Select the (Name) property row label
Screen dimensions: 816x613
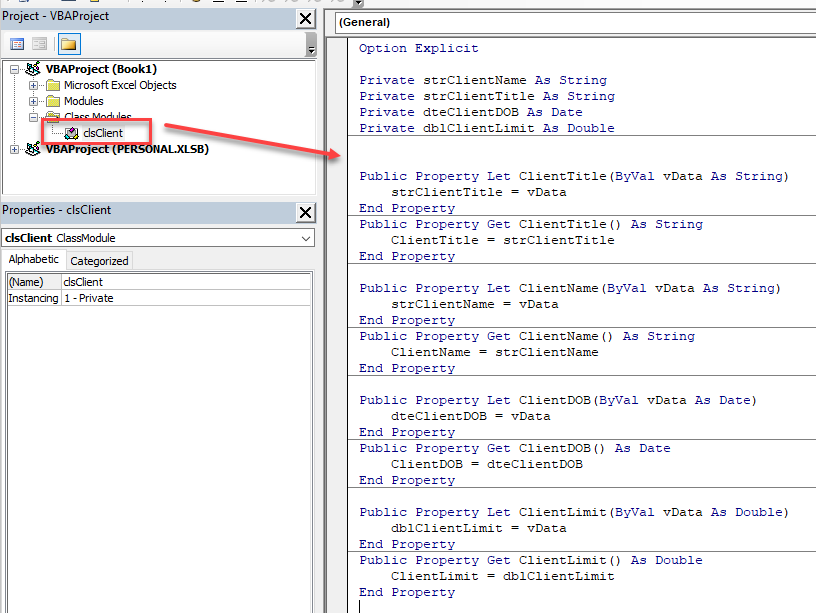pyautogui.click(x=34, y=282)
